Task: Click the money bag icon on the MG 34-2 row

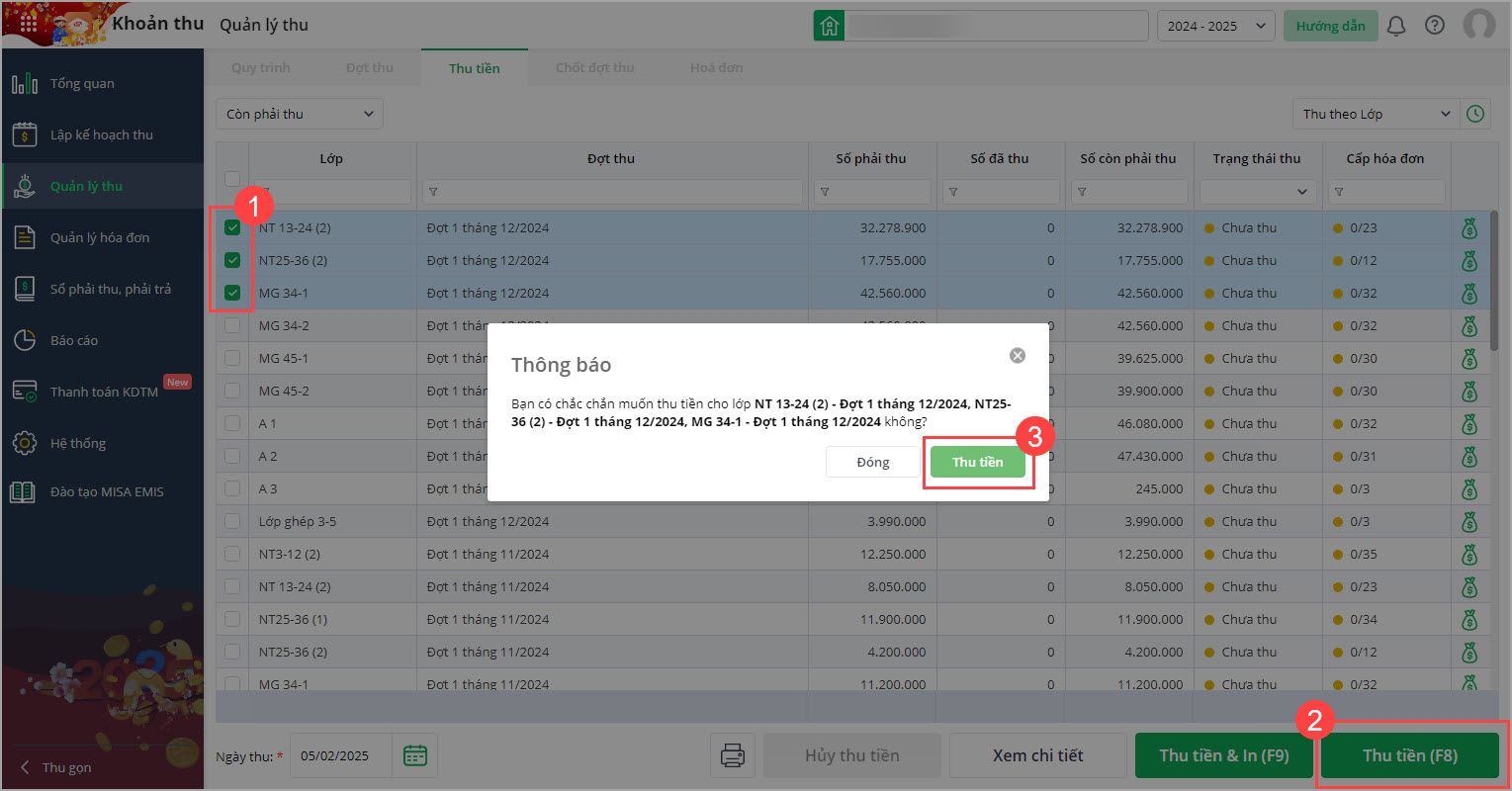Action: (1469, 326)
